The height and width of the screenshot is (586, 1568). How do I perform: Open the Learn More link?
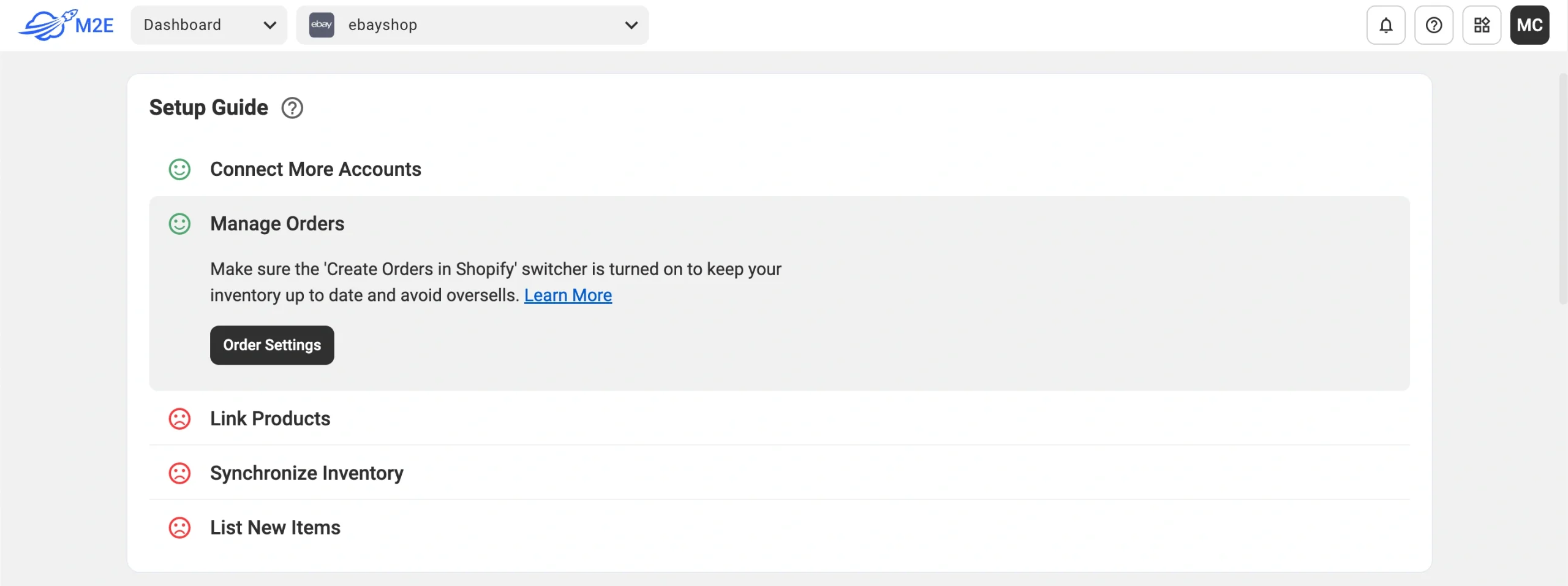click(x=567, y=295)
